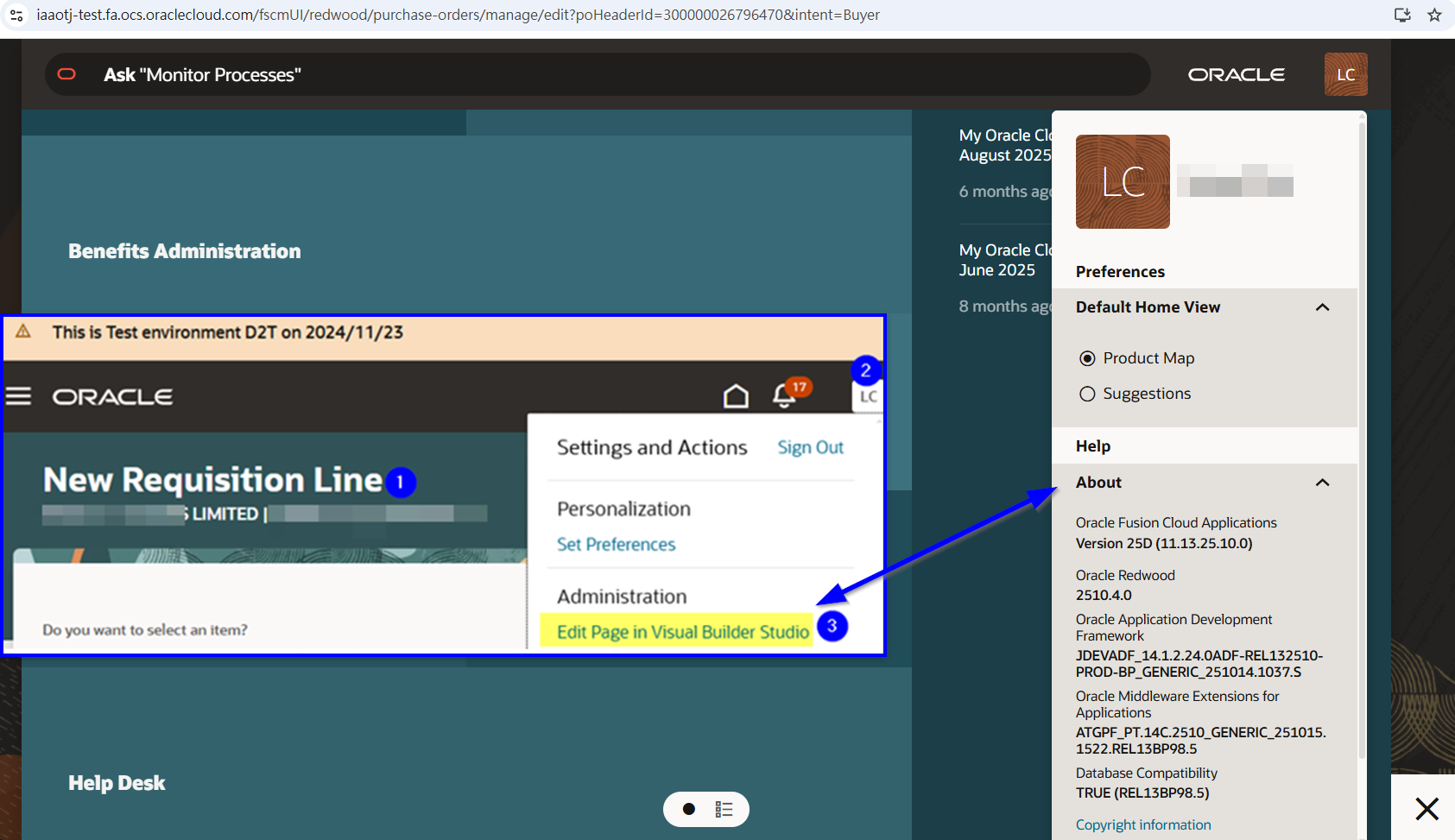Screen dimensions: 1455x840
Task: Open the Help Desk tile
Action: (x=117, y=783)
